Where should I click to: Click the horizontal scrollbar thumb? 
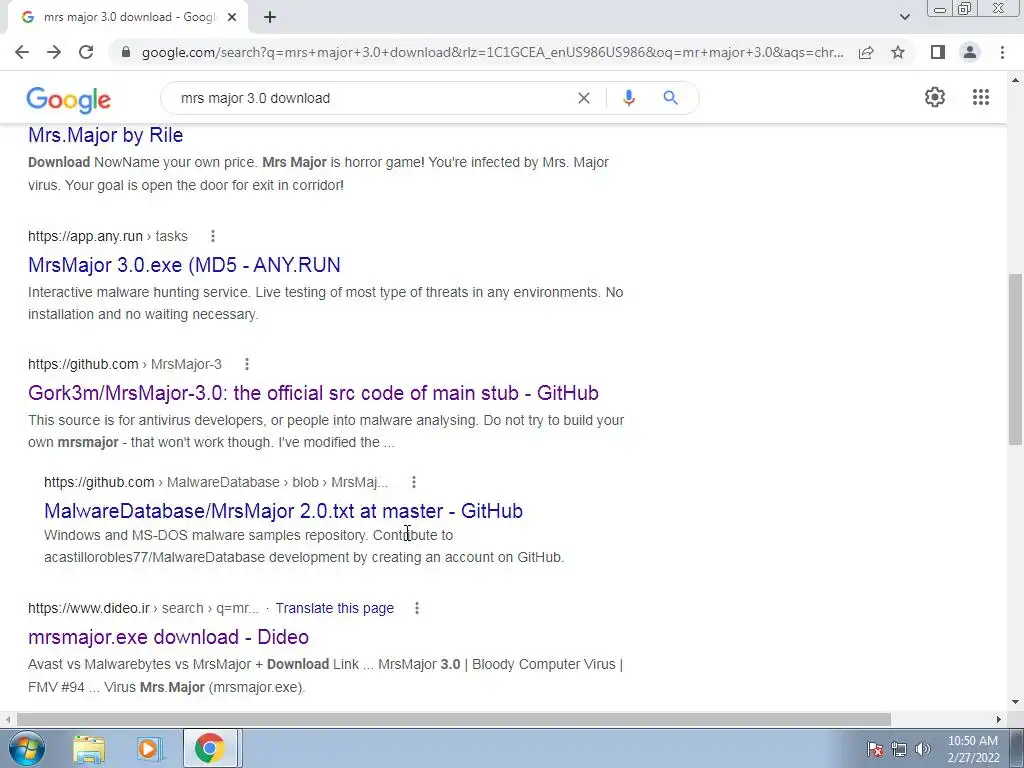454,719
